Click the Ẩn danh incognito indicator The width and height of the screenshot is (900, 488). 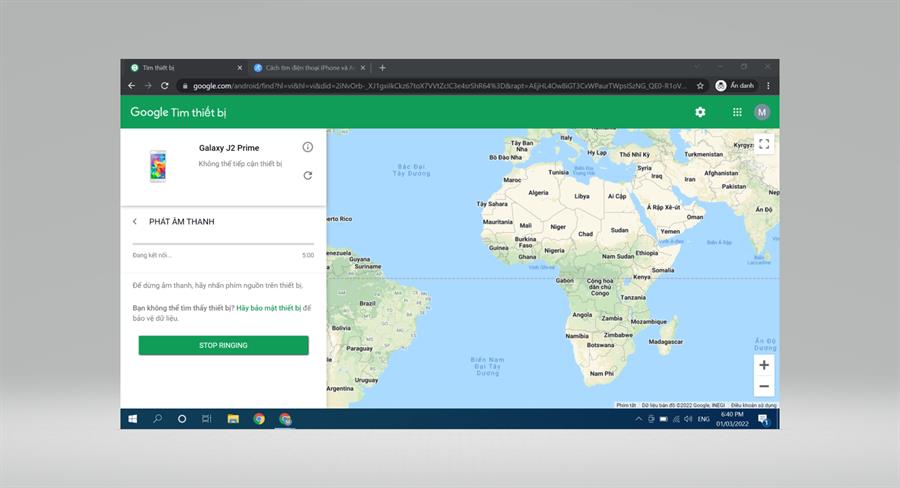(x=735, y=86)
